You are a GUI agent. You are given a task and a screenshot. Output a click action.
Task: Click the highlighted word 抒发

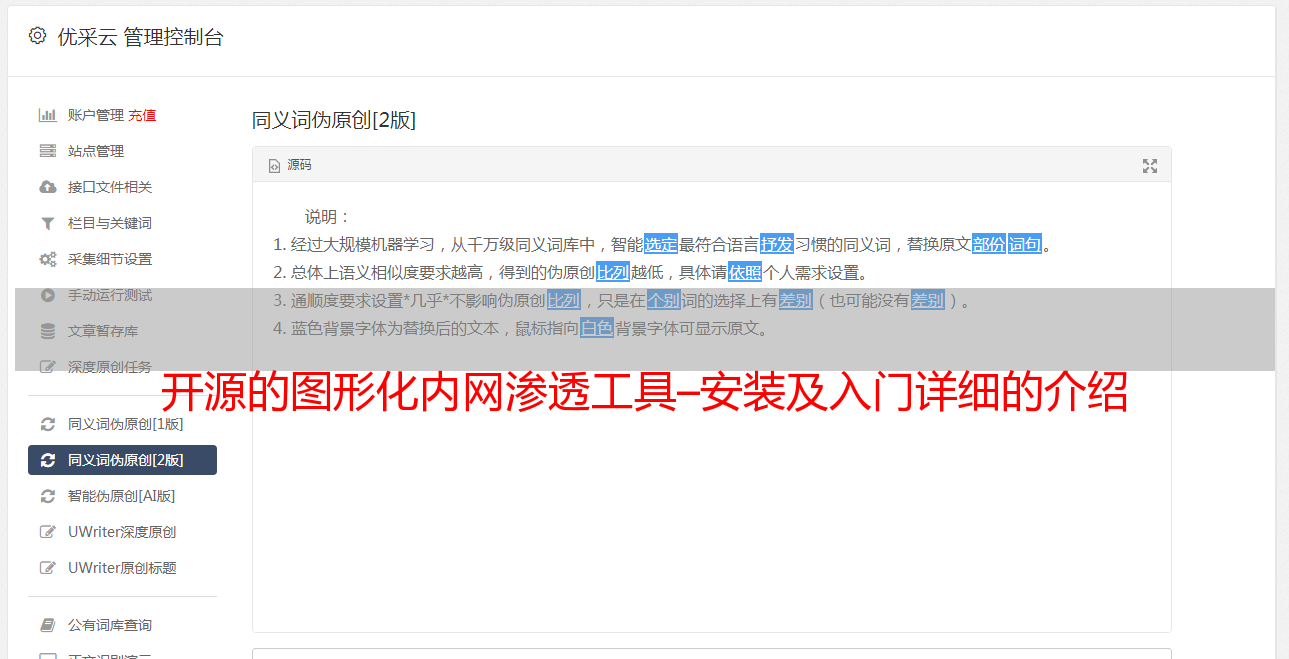777,244
